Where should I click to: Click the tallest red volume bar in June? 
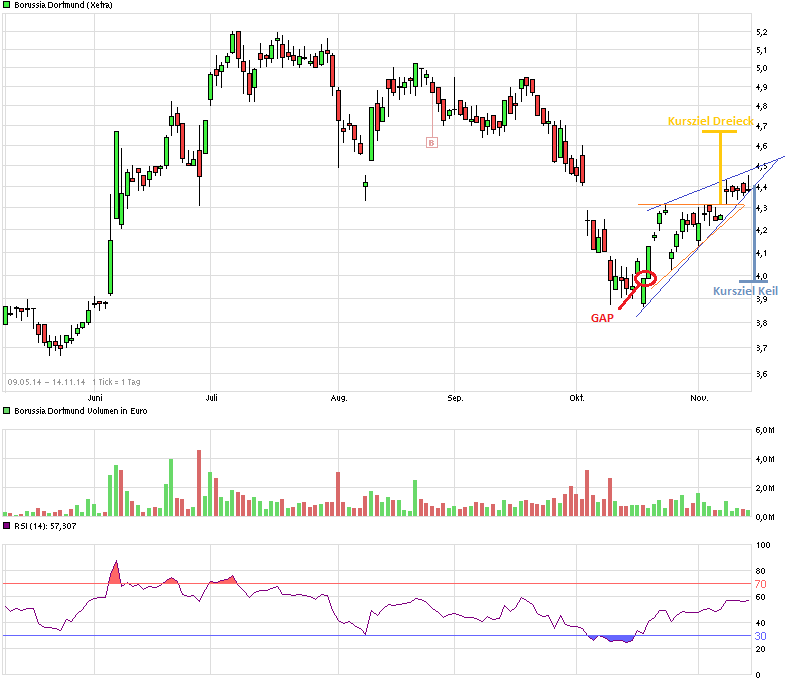(199, 483)
